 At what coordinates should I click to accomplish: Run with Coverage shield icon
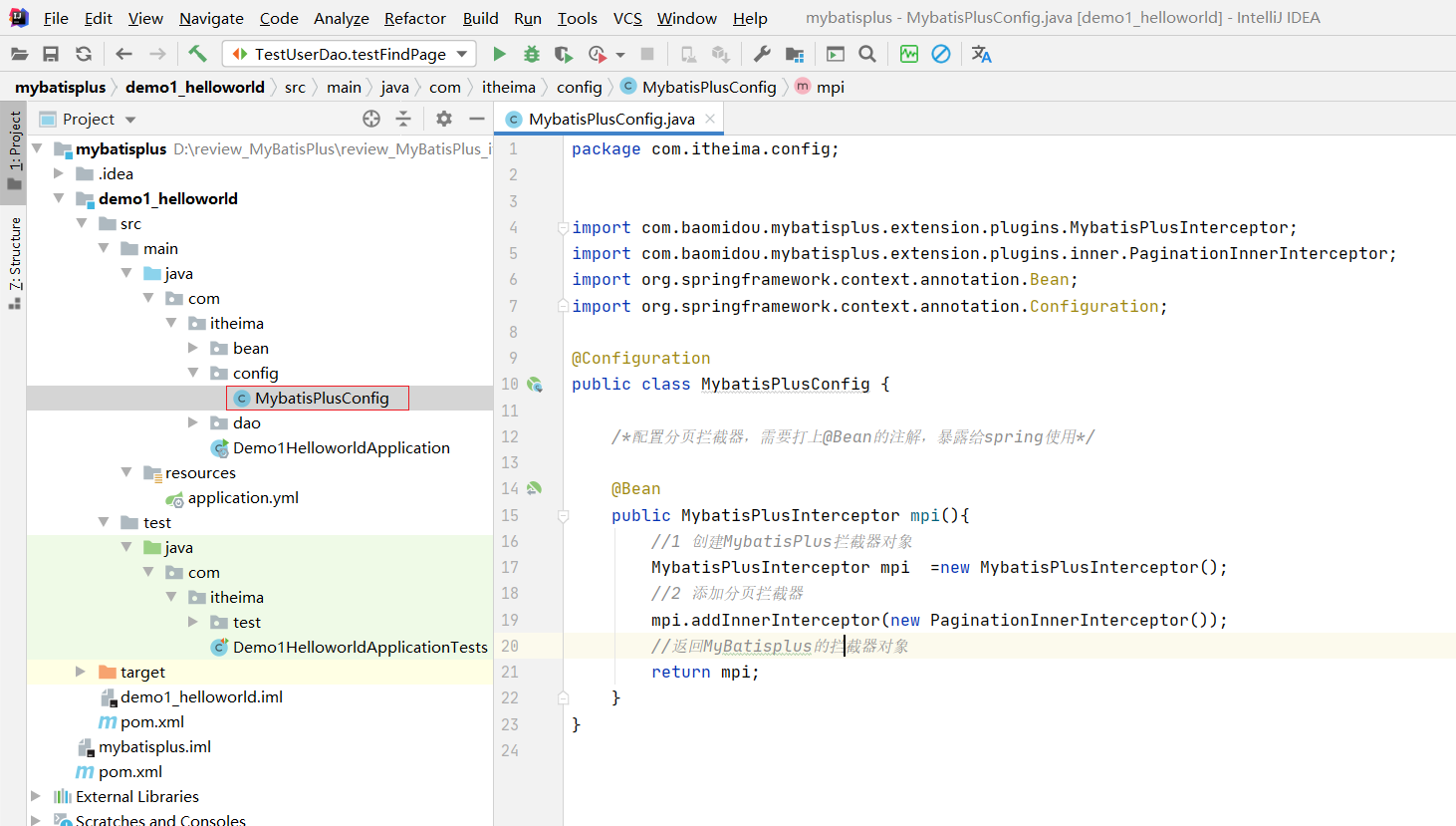click(564, 54)
